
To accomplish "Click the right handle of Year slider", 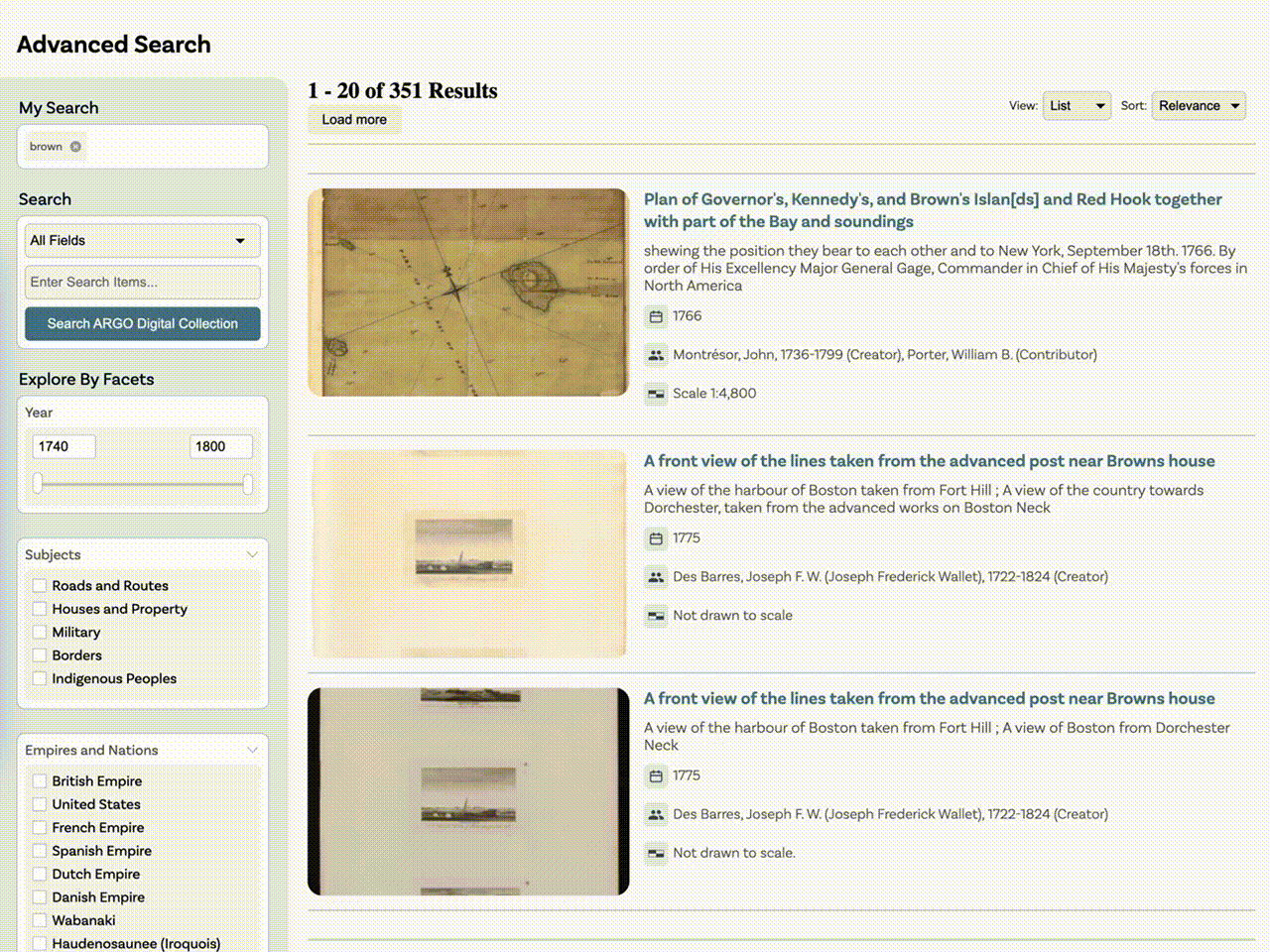I will [247, 484].
